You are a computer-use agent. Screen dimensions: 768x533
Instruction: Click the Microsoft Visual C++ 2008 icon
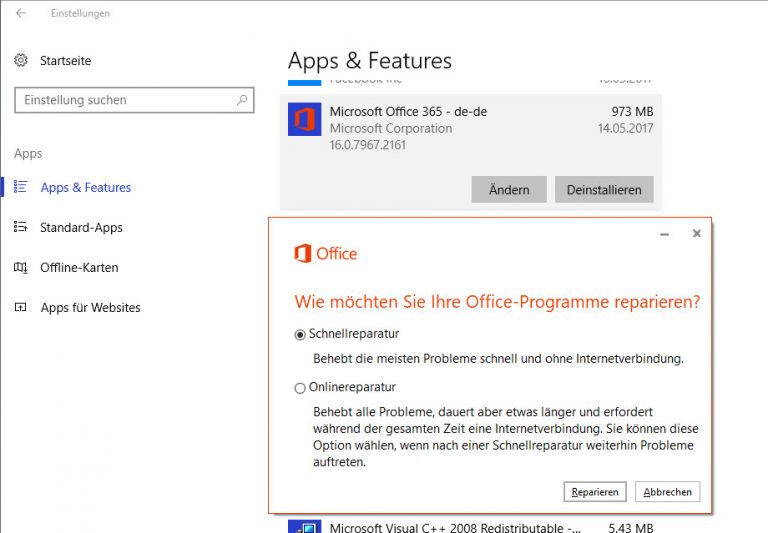305,527
